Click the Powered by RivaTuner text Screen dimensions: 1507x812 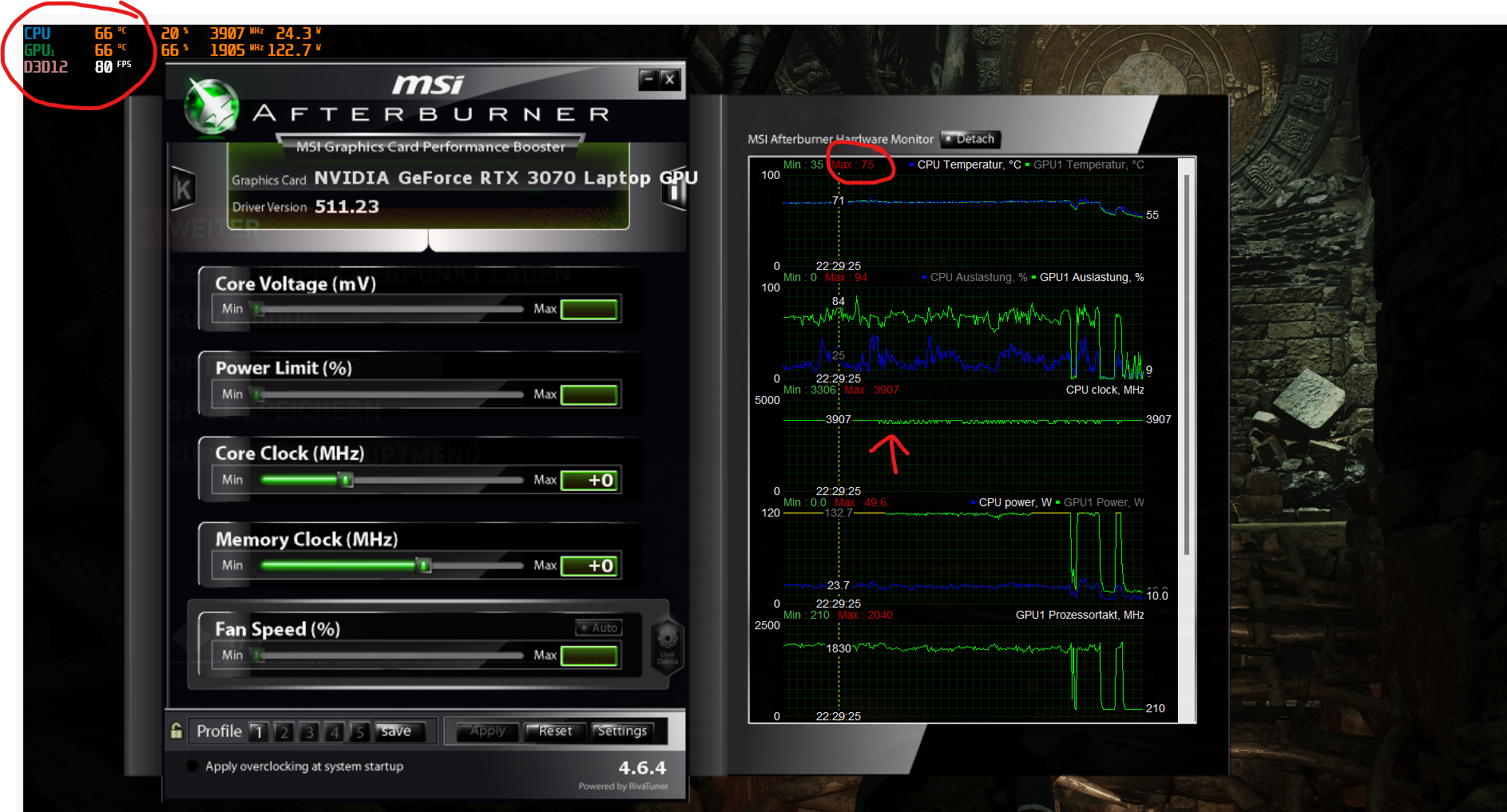[623, 786]
